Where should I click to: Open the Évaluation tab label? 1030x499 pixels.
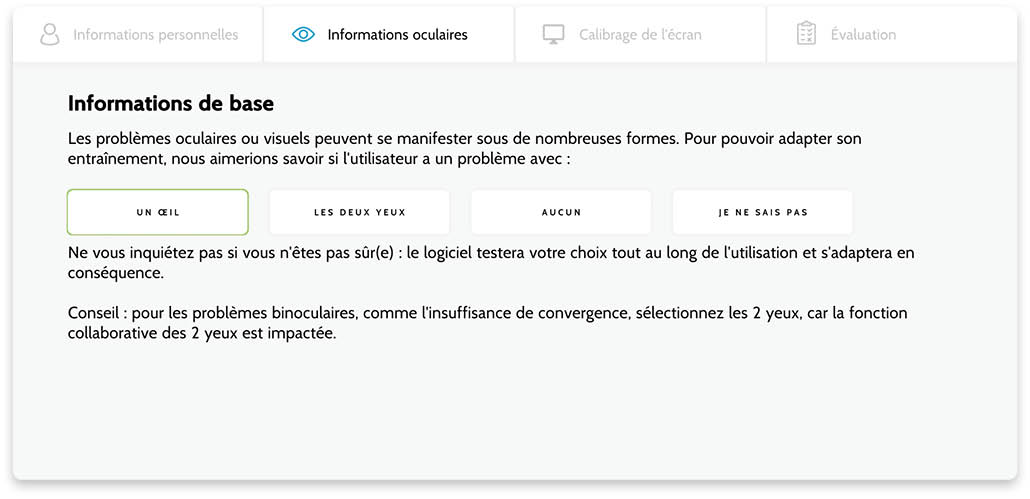pos(862,35)
